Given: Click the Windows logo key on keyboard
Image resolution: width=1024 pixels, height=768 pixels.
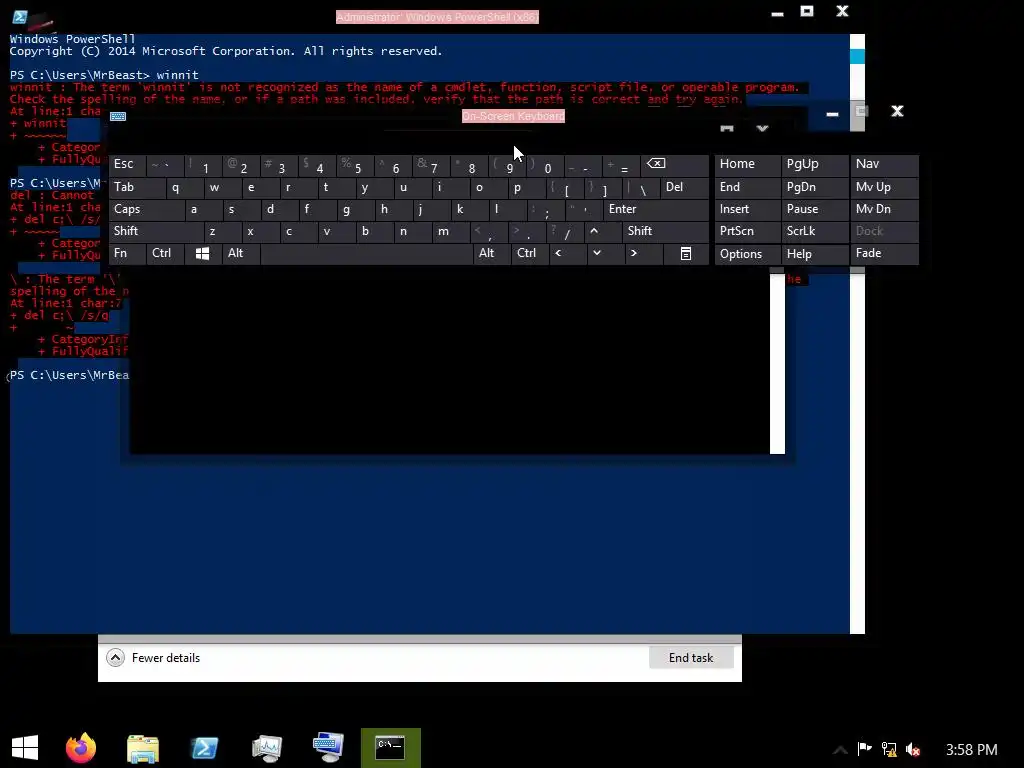Looking at the screenshot, I should point(202,253).
